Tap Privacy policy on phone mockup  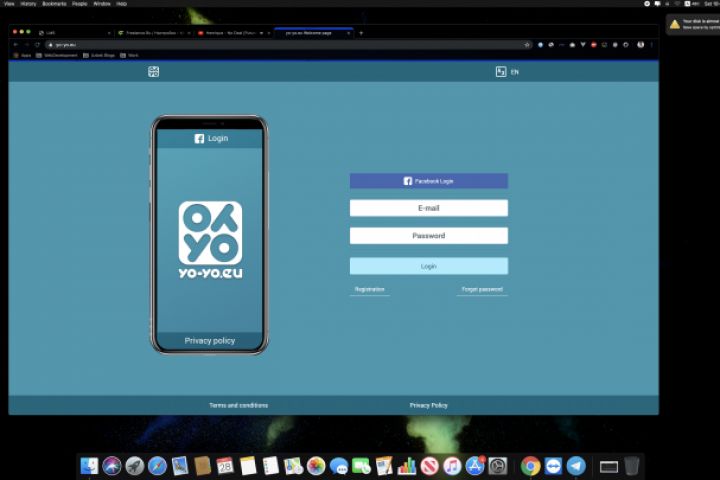(x=210, y=340)
